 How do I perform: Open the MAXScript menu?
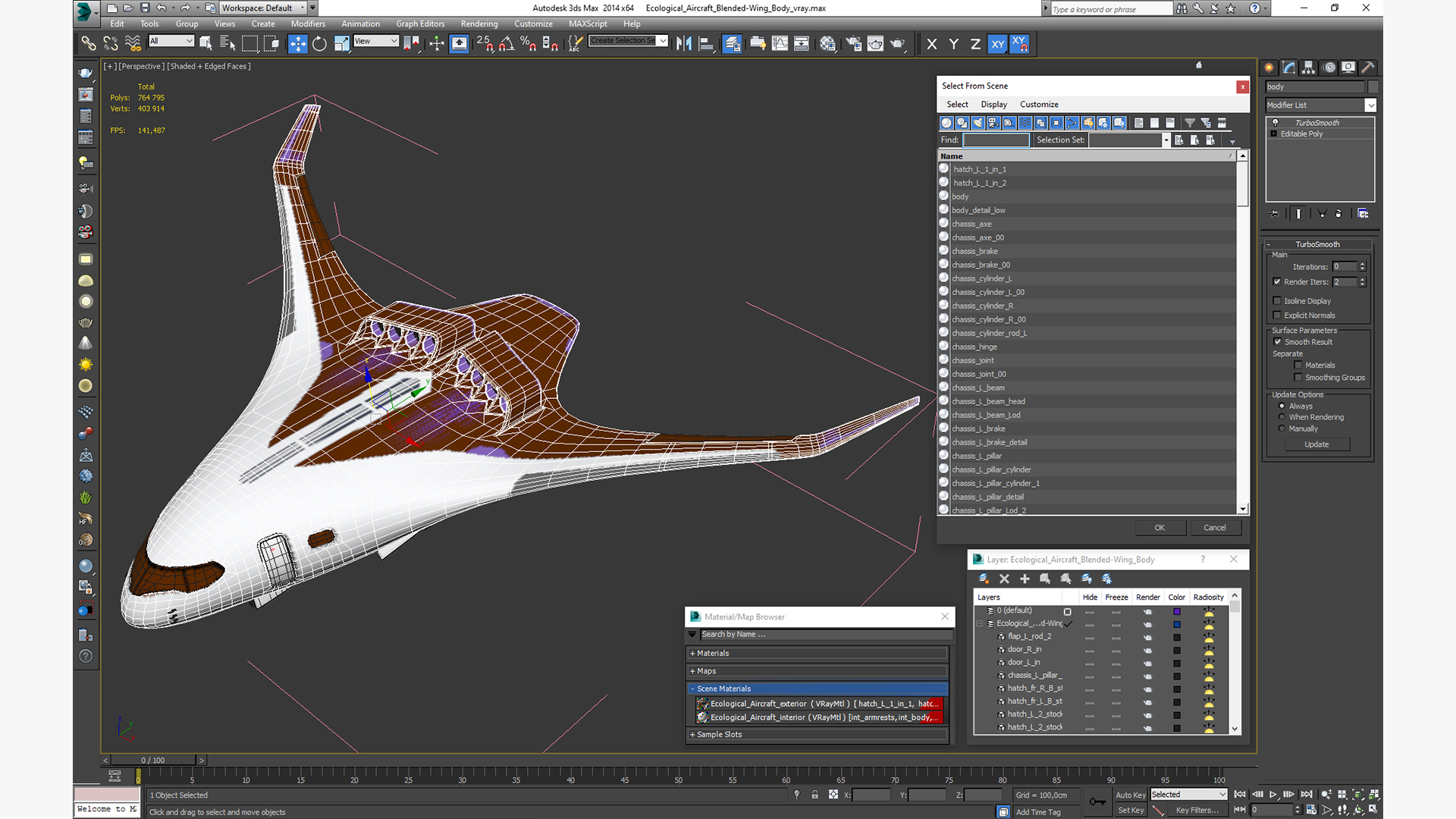click(x=588, y=24)
